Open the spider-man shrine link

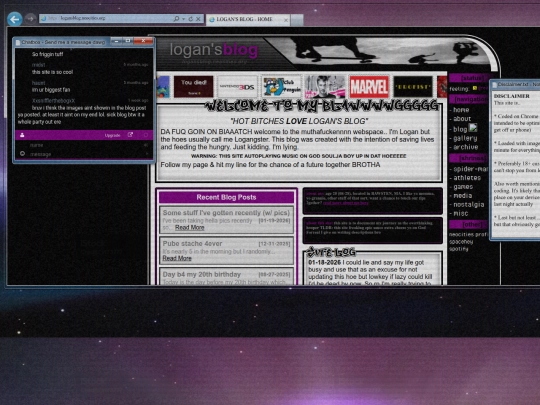pyautogui.click(x=470, y=169)
